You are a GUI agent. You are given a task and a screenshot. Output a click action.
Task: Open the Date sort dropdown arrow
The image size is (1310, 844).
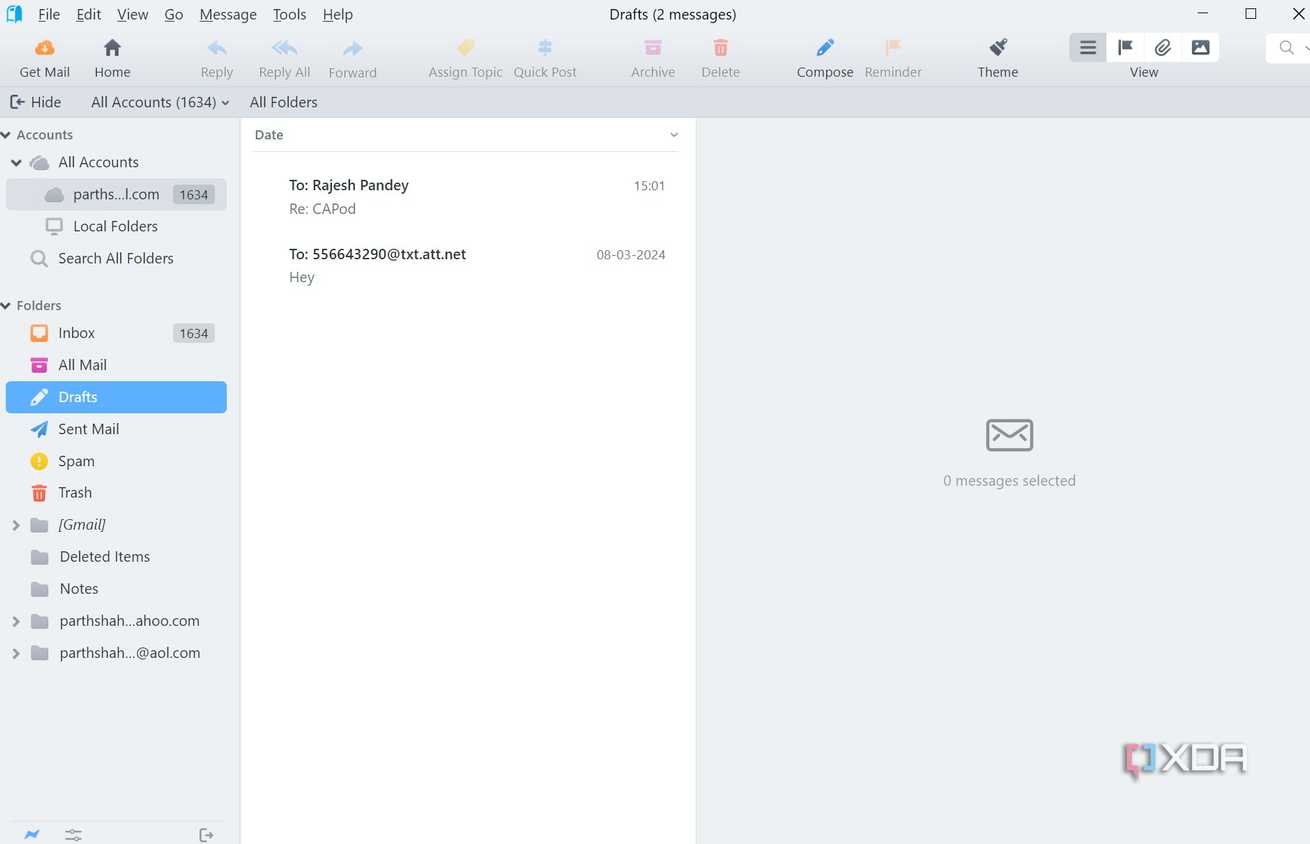(x=674, y=135)
